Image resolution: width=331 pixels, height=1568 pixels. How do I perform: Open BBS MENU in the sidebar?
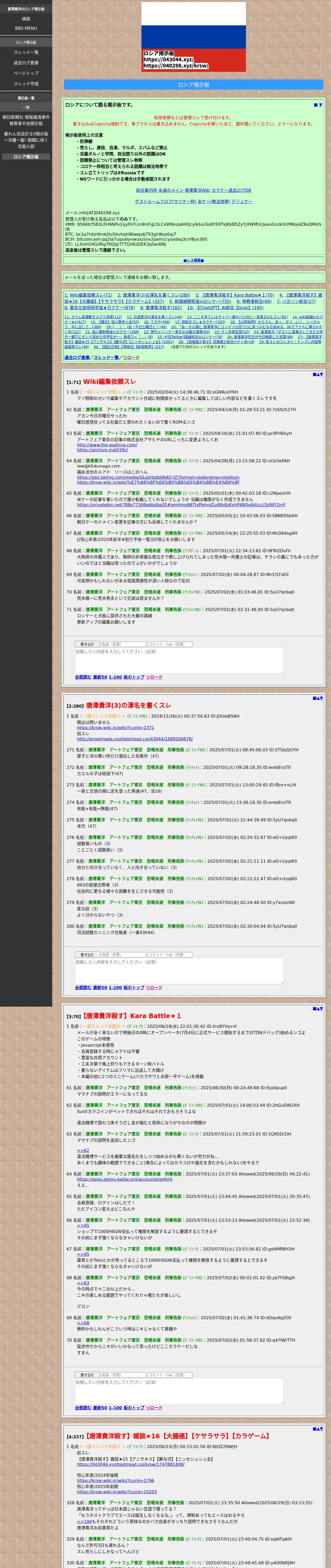tap(26, 28)
